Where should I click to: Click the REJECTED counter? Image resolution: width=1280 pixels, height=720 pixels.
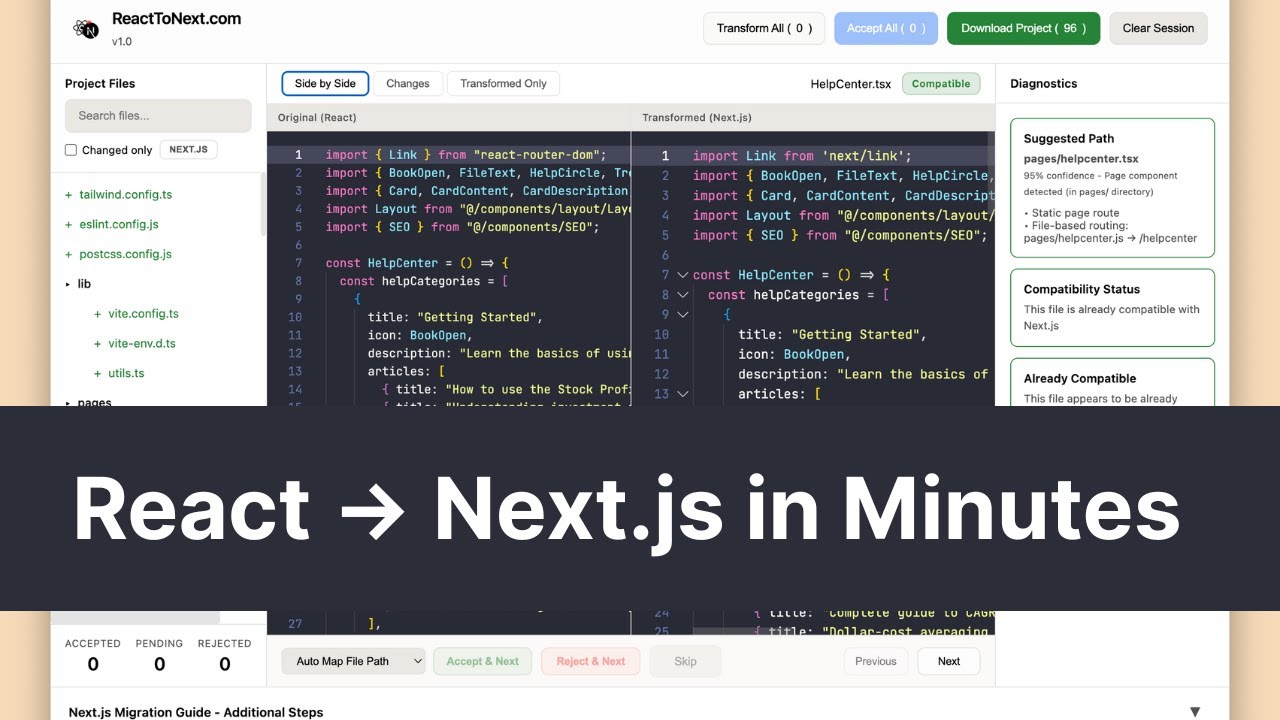point(225,656)
